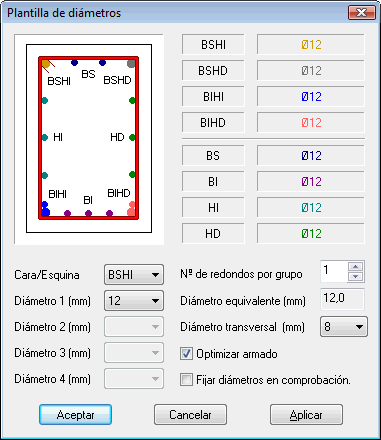Close the Plantilla de diámetros dialog
The height and width of the screenshot is (440, 381).
coord(362,13)
